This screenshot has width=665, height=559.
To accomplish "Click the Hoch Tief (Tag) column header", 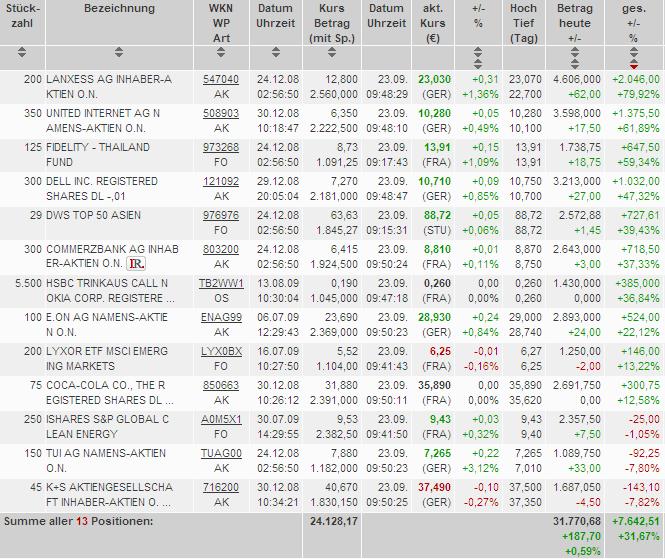I will [523, 23].
